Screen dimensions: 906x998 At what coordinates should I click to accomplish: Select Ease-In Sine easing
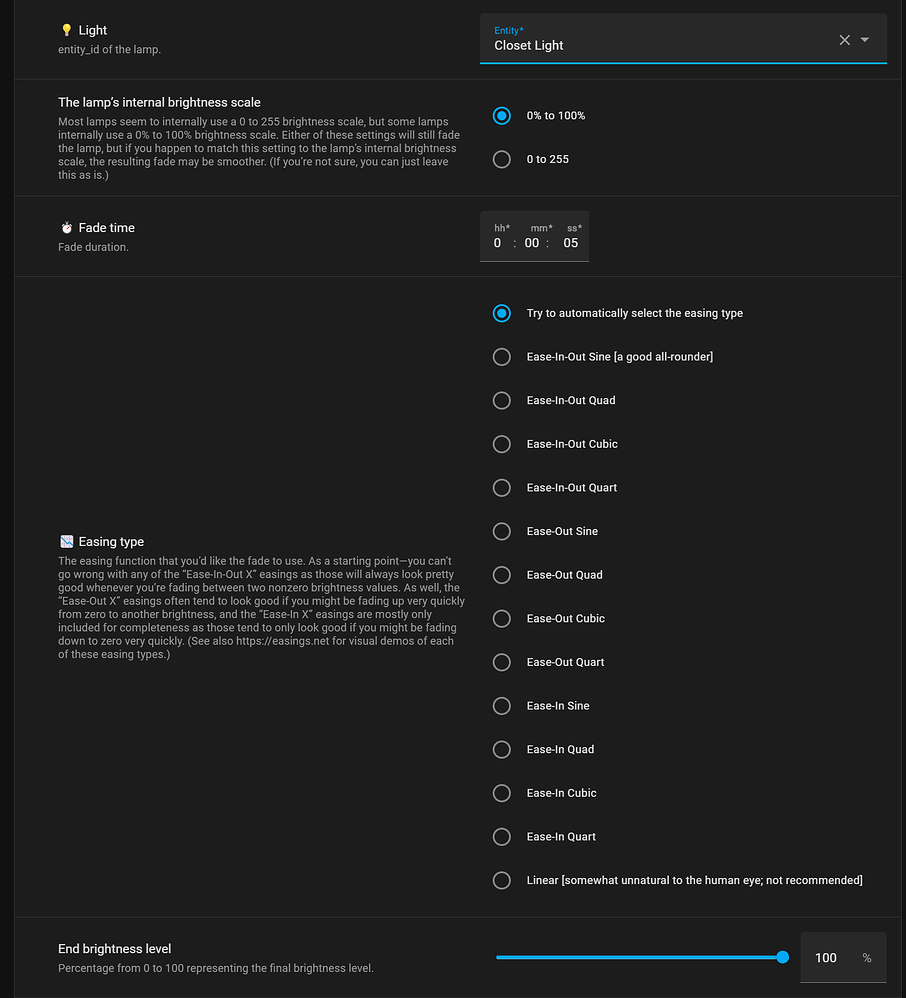pyautogui.click(x=502, y=706)
